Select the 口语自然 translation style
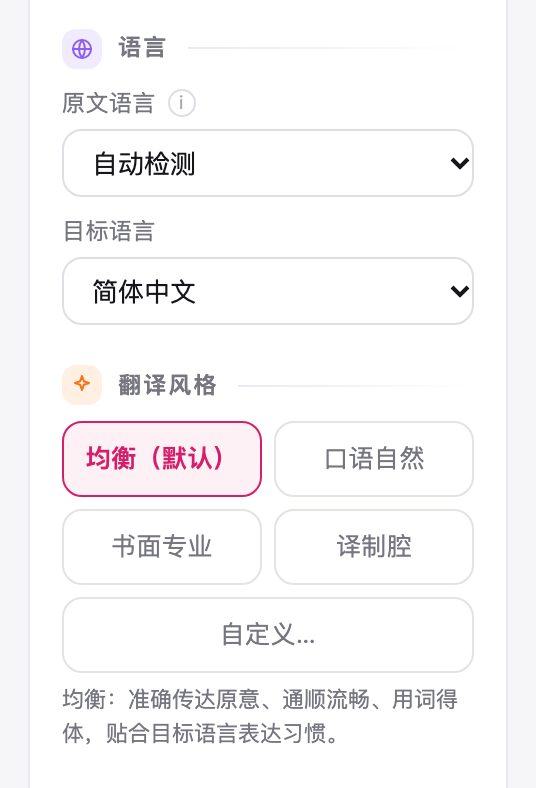 (x=374, y=459)
